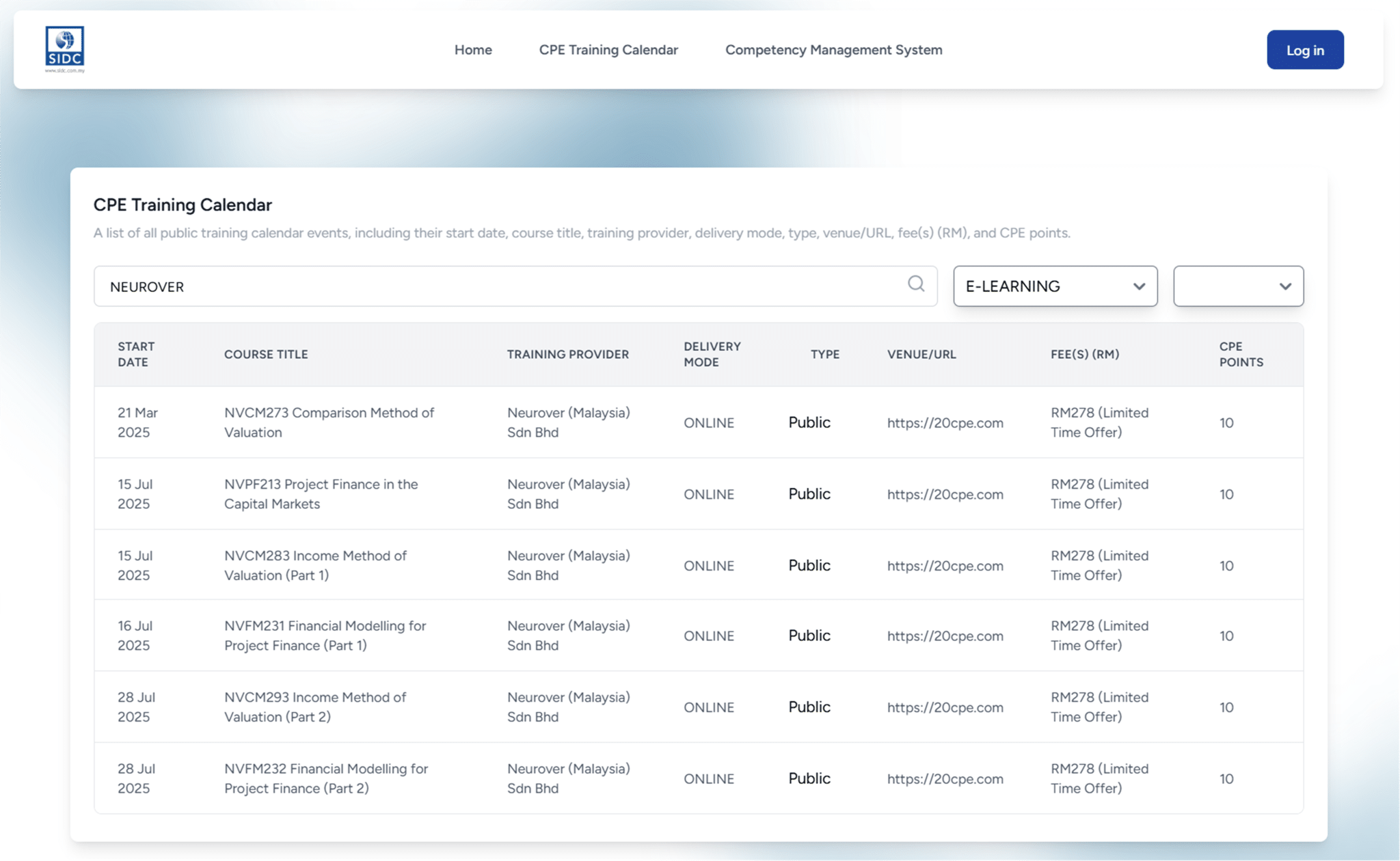Go to Home in the navigation bar
Image resolution: width=1400 pixels, height=861 pixels.
point(472,49)
